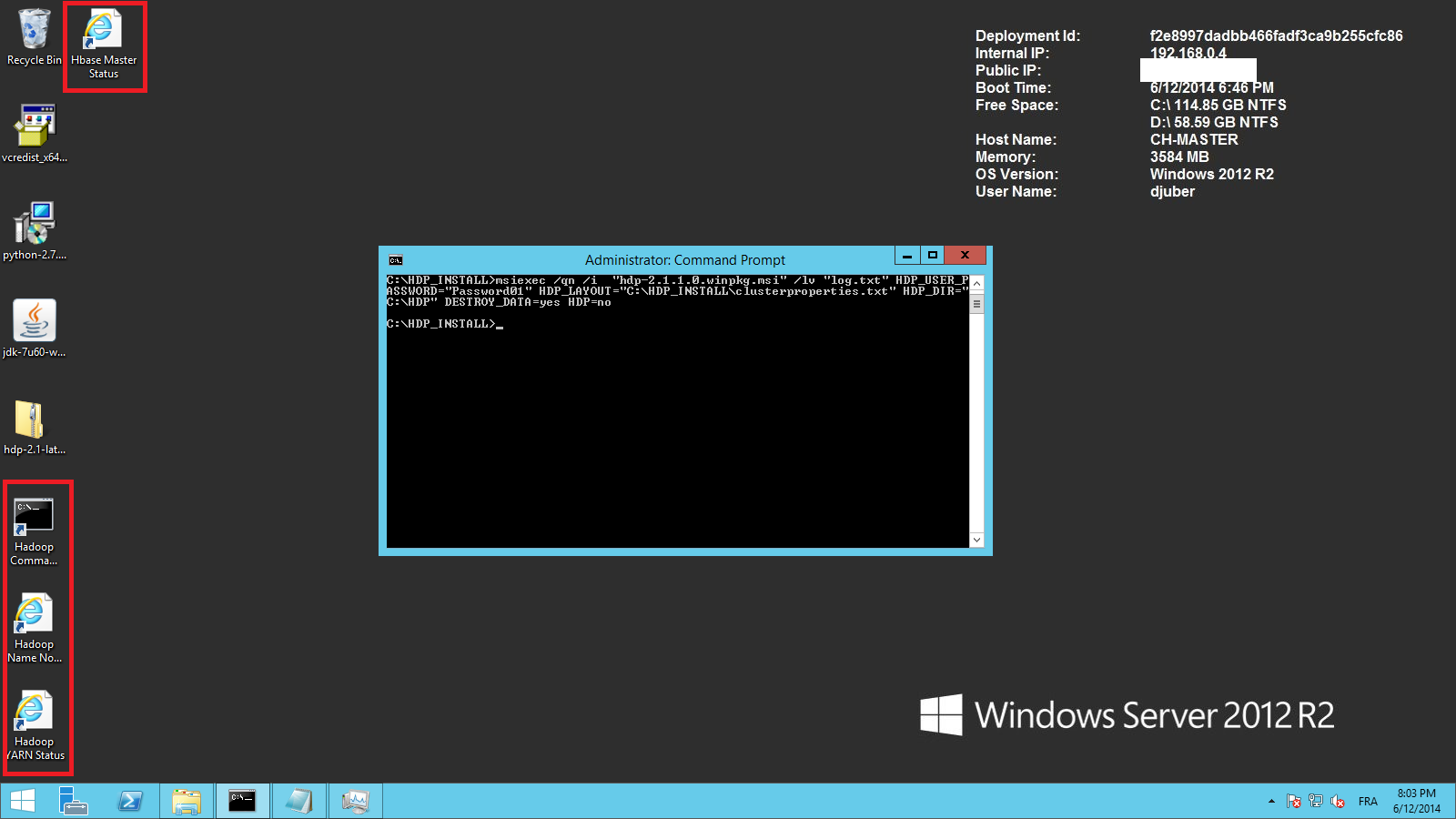The height and width of the screenshot is (819, 1456).
Task: Open the Command Prompt window system menu icon
Action: [x=396, y=260]
